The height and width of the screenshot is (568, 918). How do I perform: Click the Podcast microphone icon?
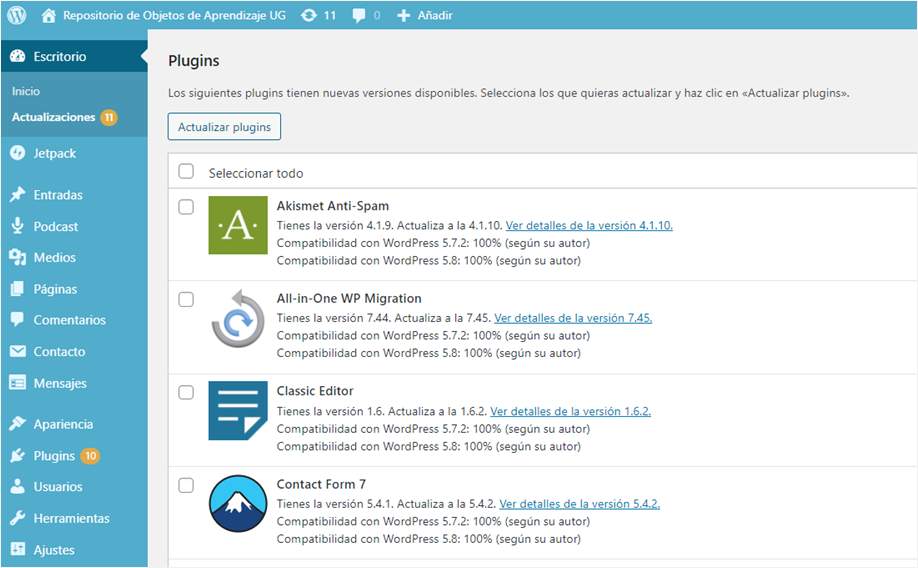[18, 225]
